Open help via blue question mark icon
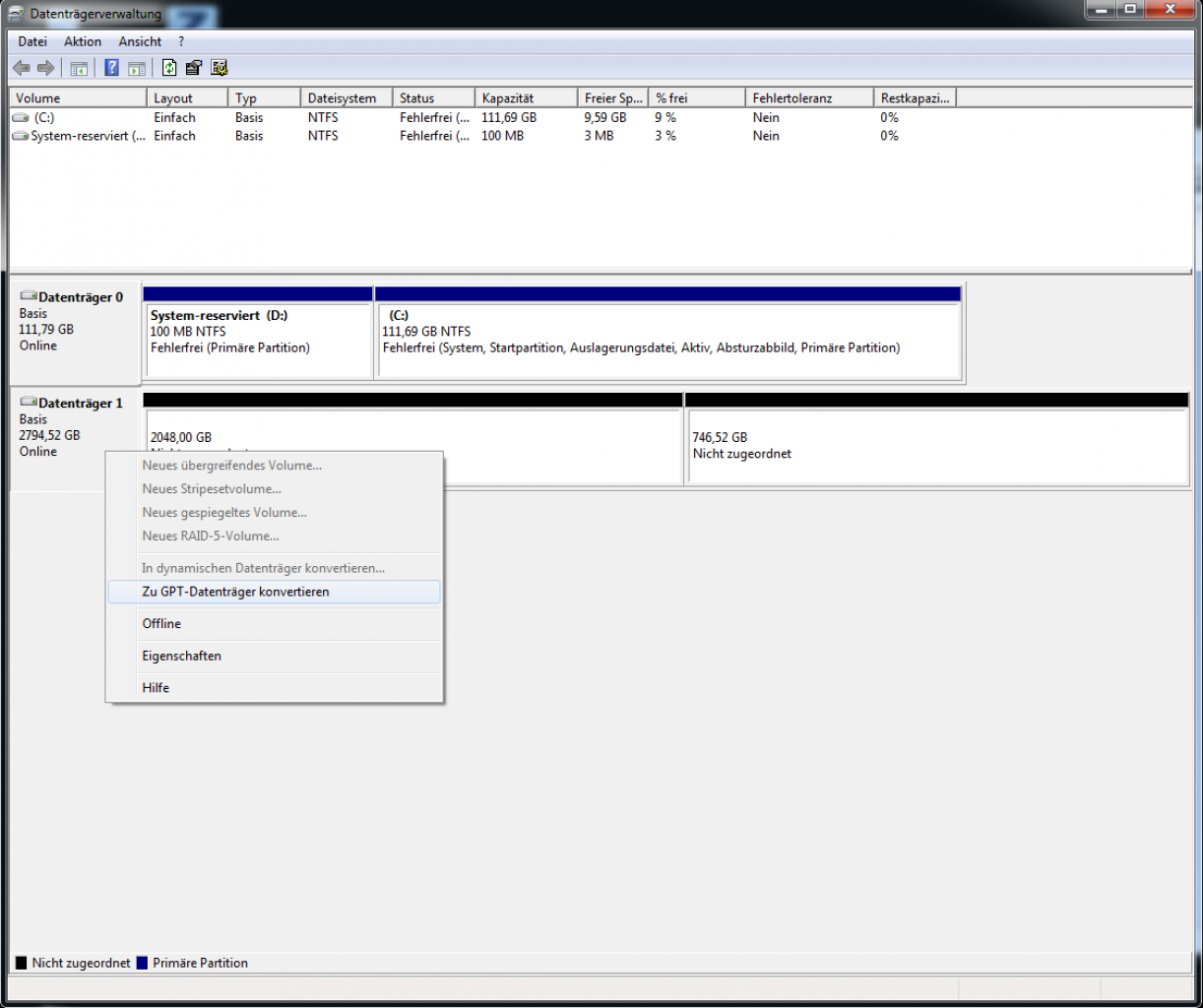The height and width of the screenshot is (1008, 1203). [x=111, y=68]
